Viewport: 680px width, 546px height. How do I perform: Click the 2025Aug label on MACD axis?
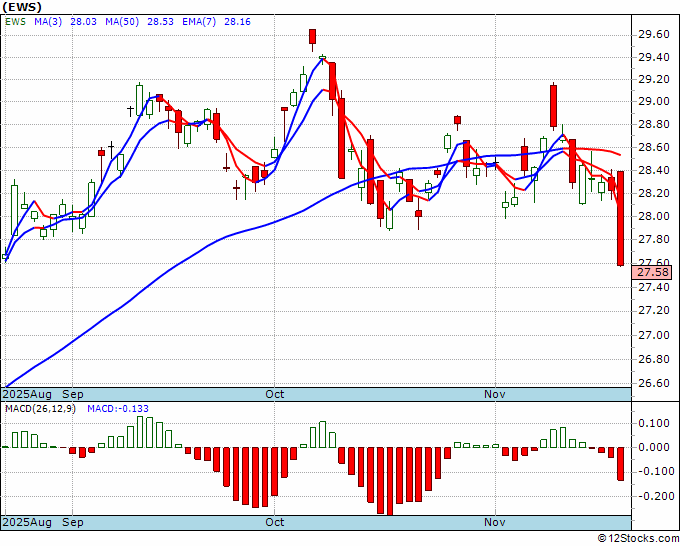click(27, 522)
